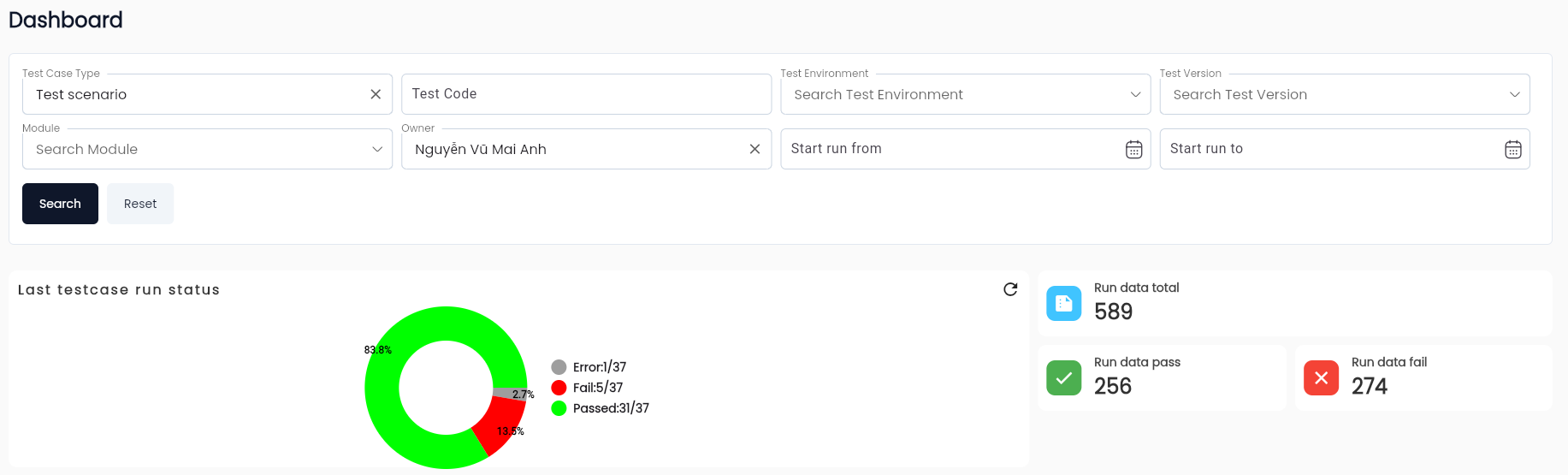Toggle the red Fail legend swatch

(x=559, y=388)
